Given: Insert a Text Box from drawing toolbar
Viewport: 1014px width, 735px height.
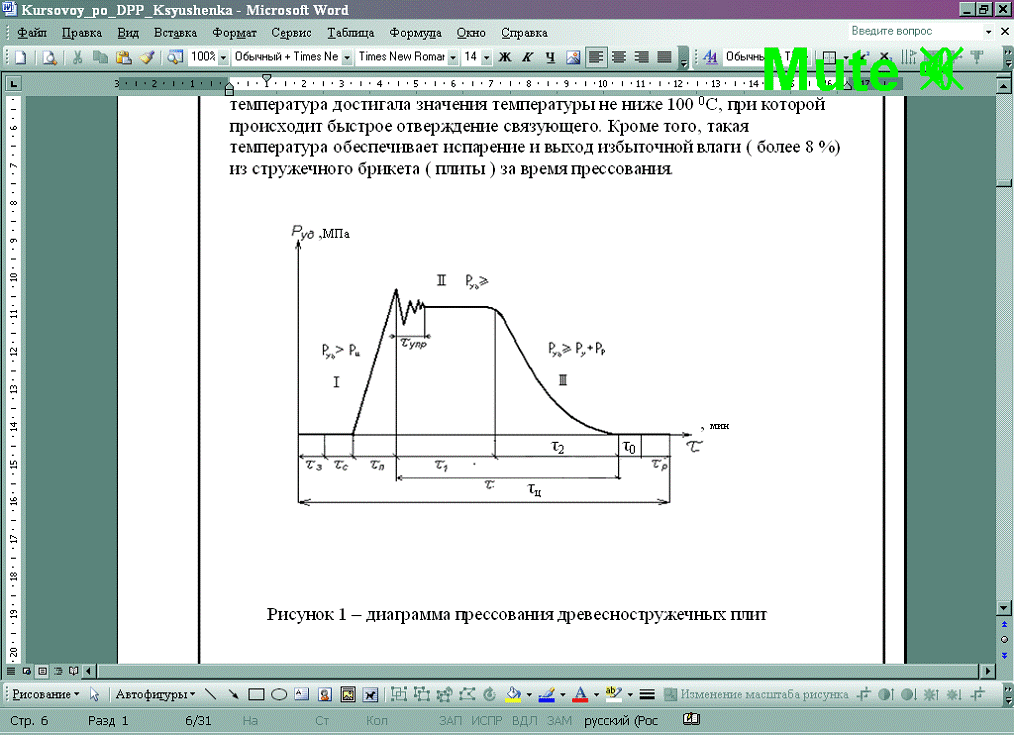Looking at the screenshot, I should [301, 694].
